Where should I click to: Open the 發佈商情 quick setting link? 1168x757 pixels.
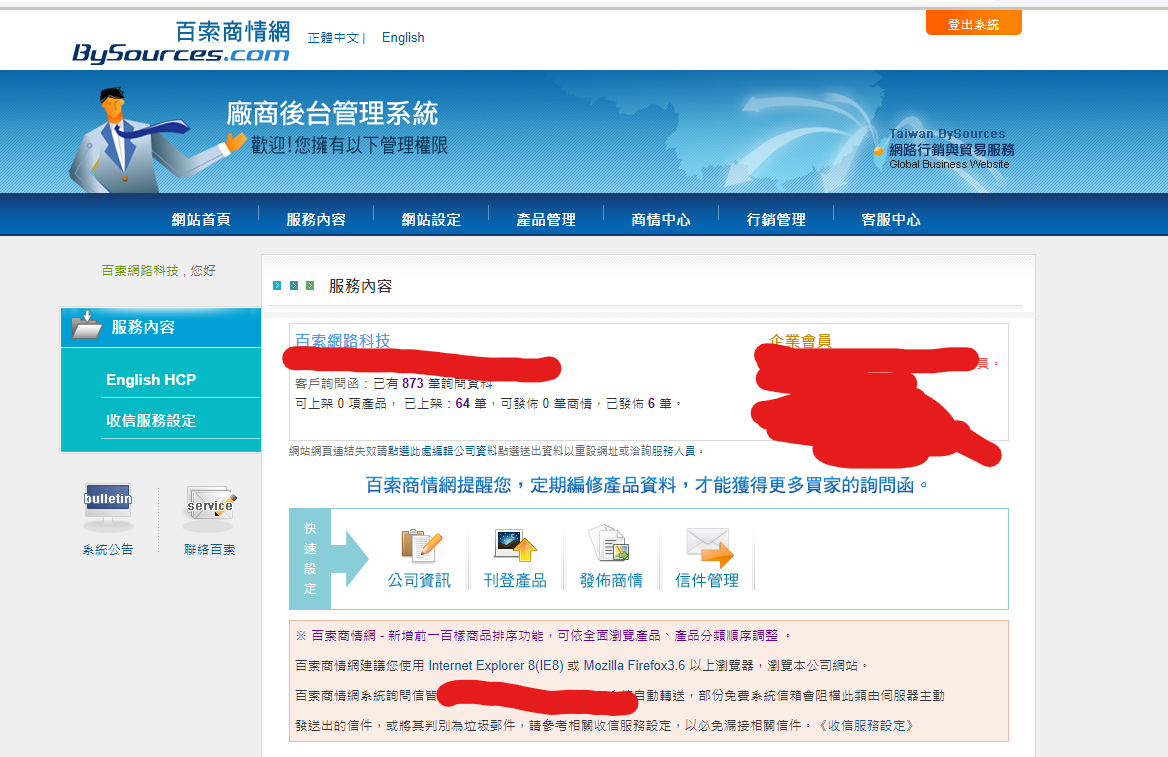[611, 580]
